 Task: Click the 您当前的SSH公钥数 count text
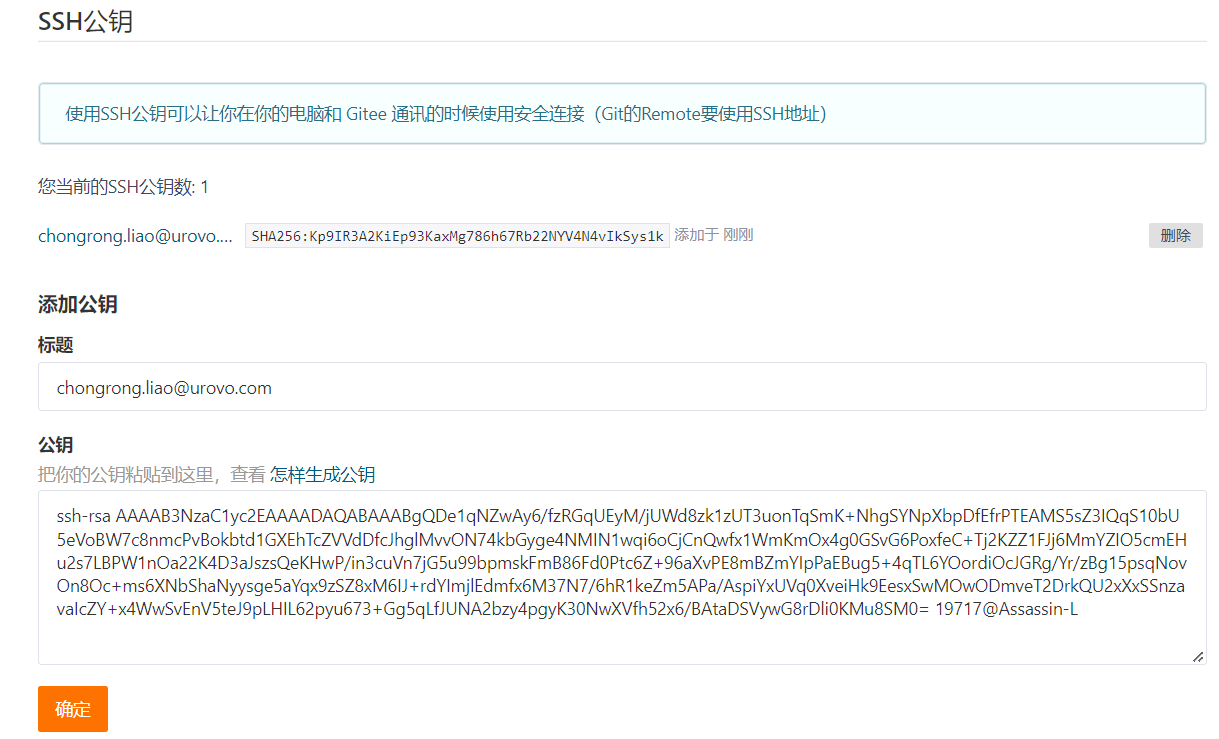click(x=123, y=187)
